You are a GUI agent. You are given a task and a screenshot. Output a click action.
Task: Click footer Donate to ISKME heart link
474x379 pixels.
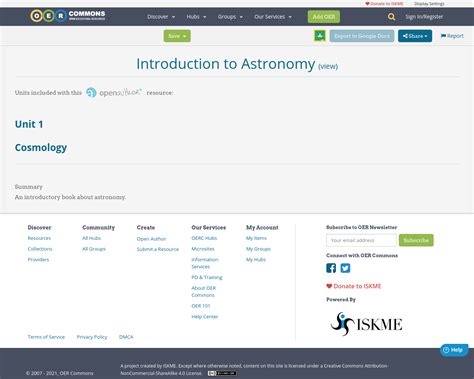coord(354,286)
